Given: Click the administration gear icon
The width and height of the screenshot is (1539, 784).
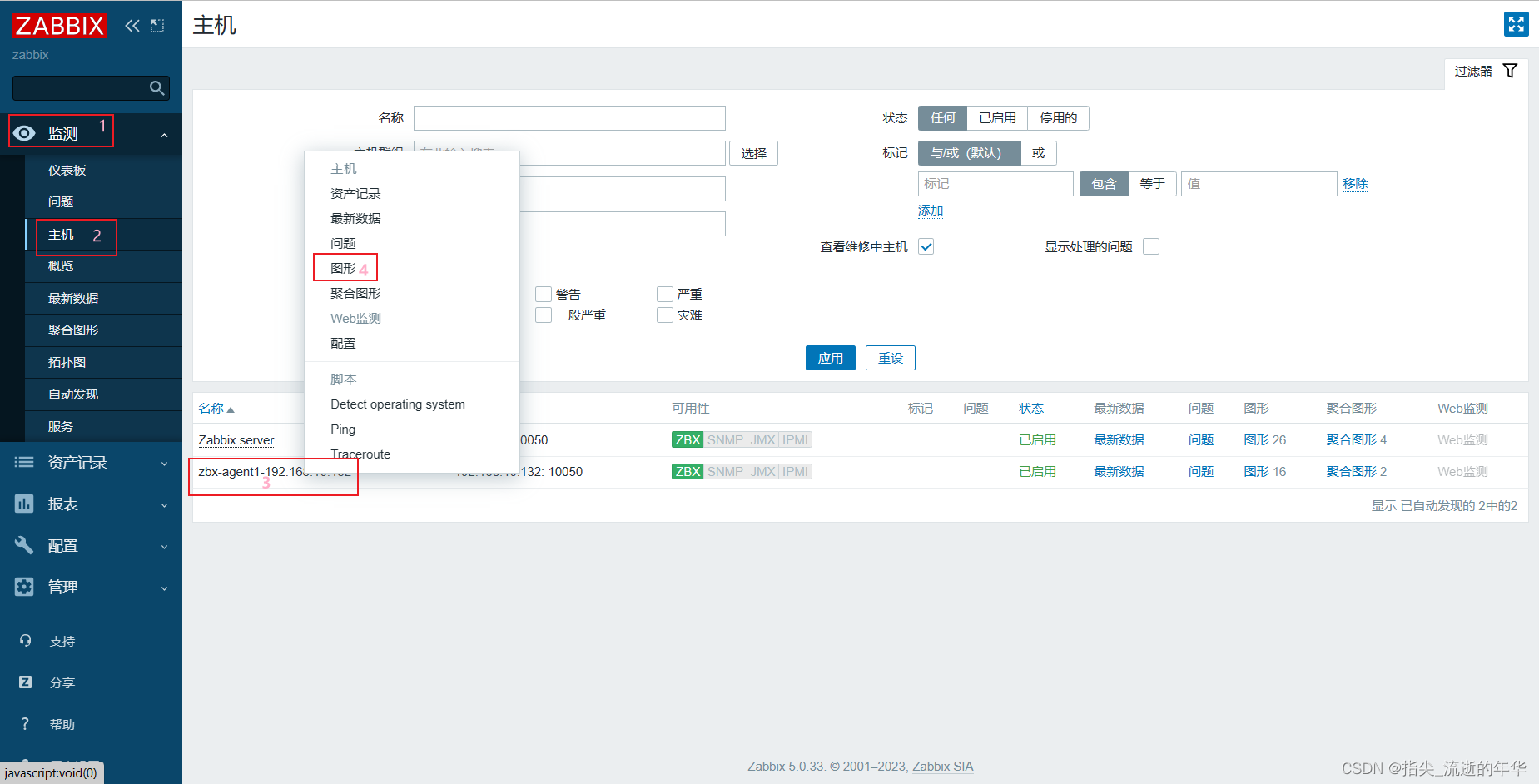Looking at the screenshot, I should coord(24,587).
